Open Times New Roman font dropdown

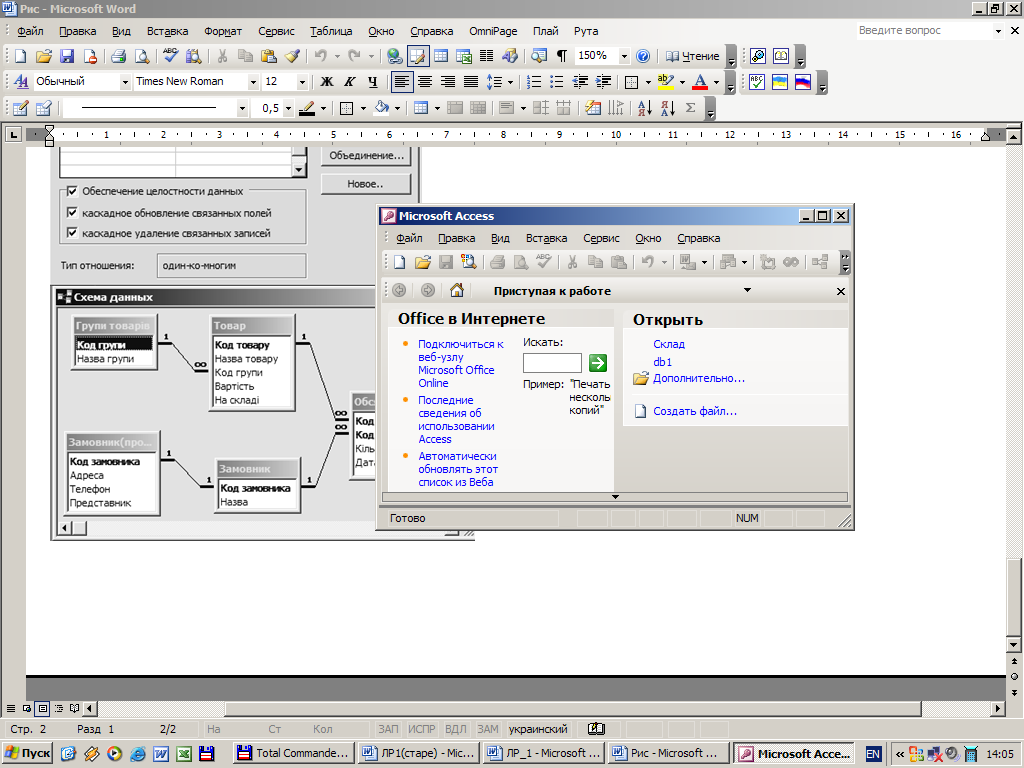pyautogui.click(x=253, y=82)
